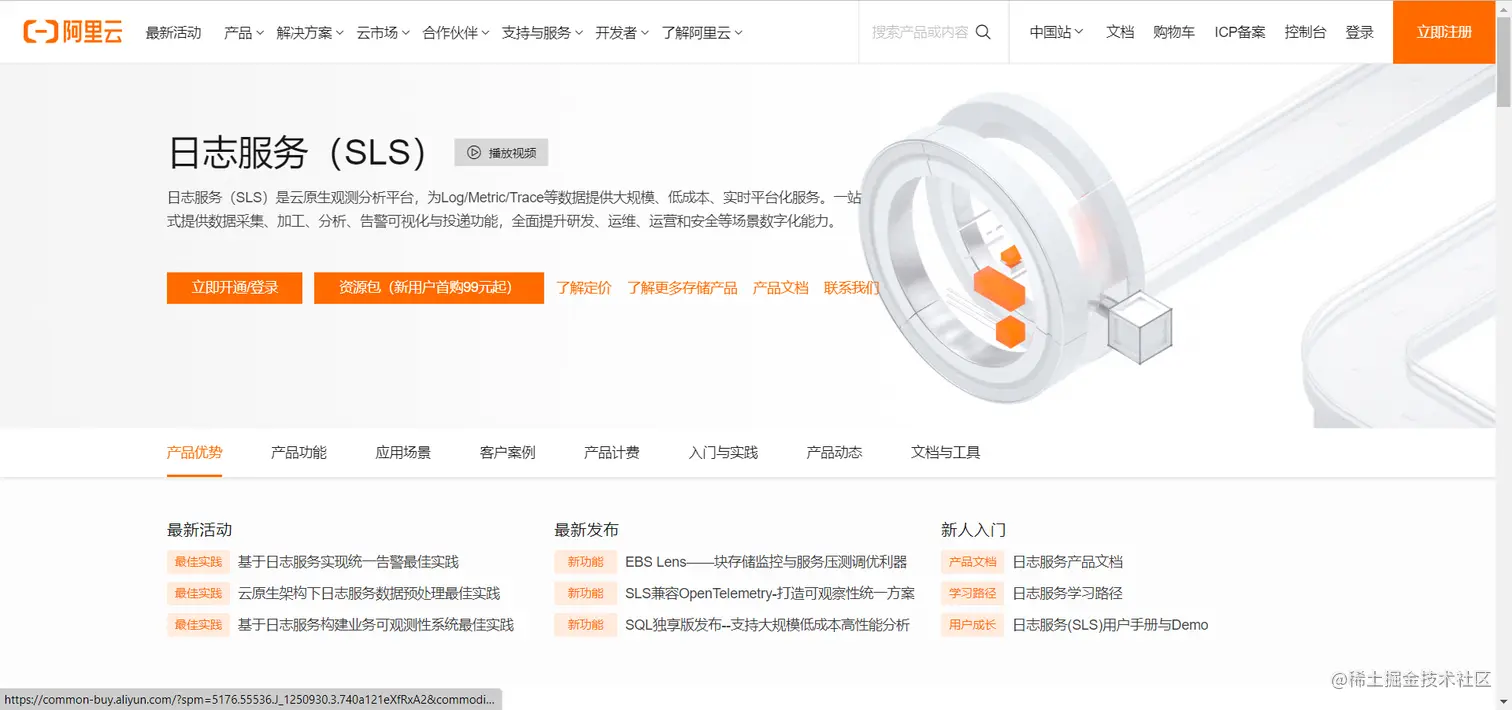The width and height of the screenshot is (1512, 710).
Task: Open the ICP备案 link
Action: pos(1240,32)
